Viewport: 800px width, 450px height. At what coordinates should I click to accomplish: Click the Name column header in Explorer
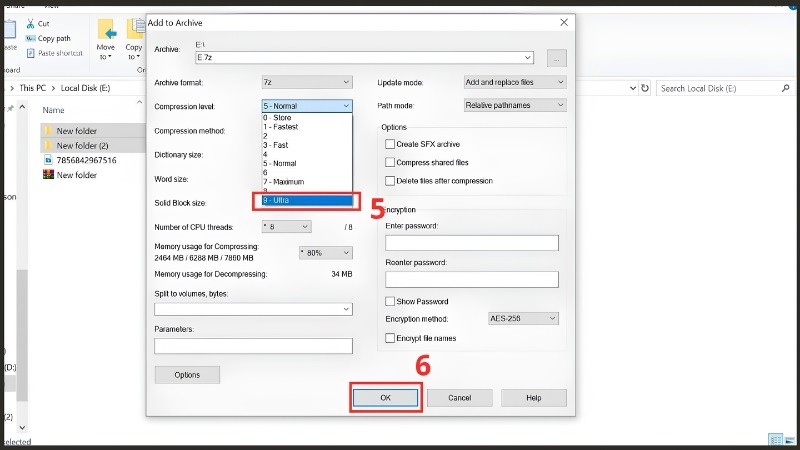point(53,110)
